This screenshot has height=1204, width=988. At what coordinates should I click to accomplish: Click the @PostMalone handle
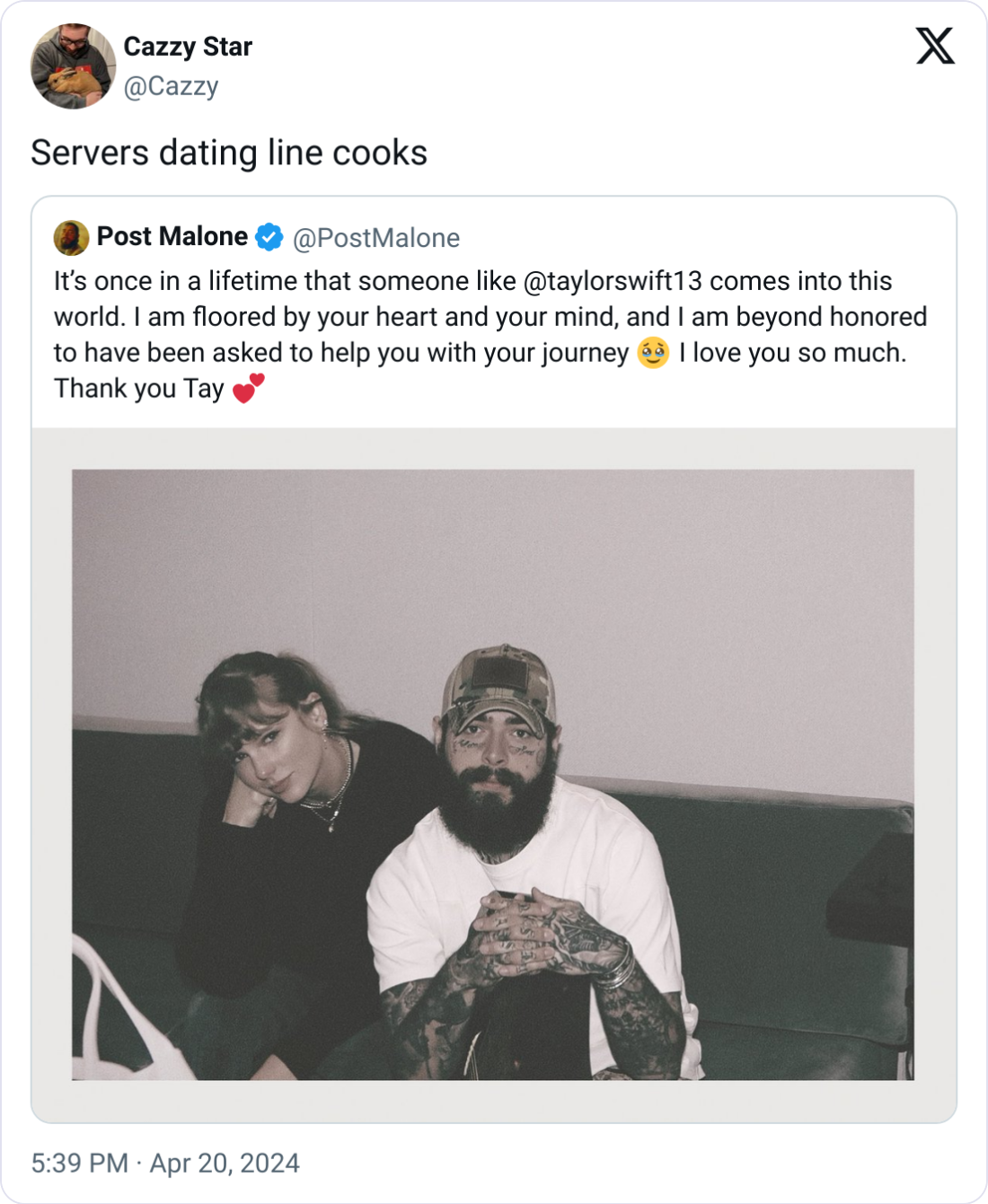[376, 238]
